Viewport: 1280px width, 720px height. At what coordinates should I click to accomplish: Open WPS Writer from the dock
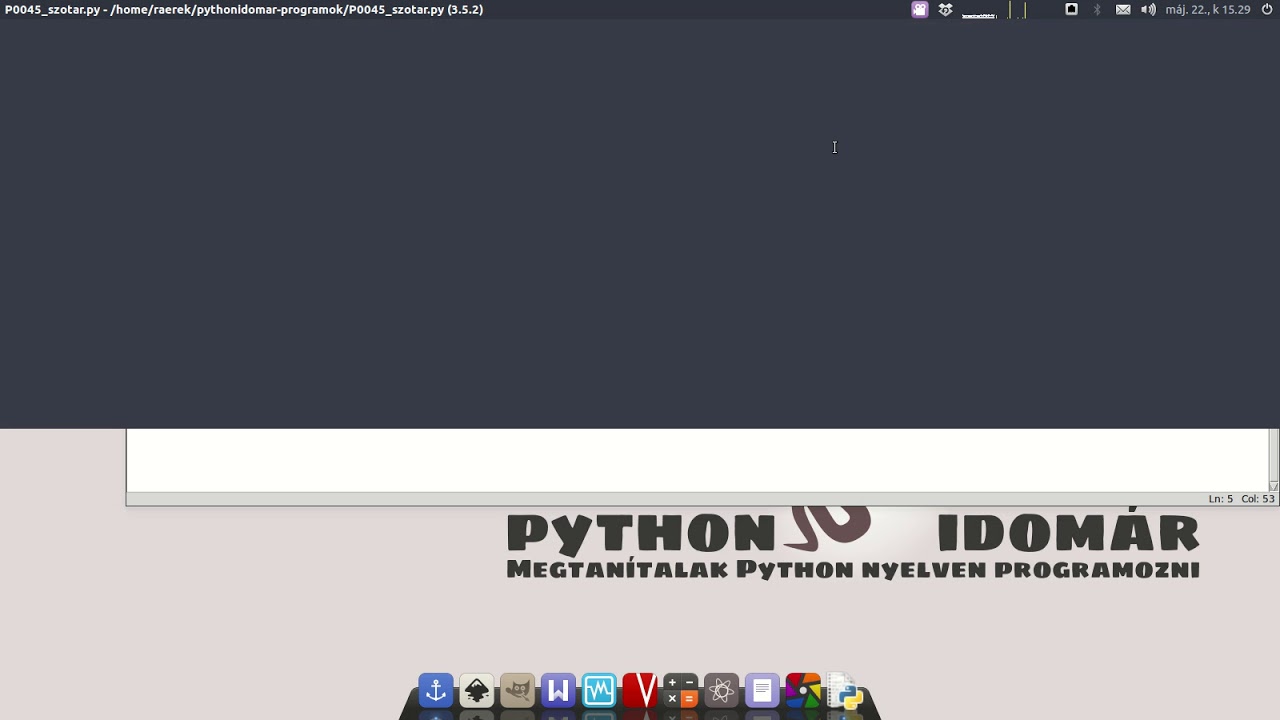tap(558, 690)
